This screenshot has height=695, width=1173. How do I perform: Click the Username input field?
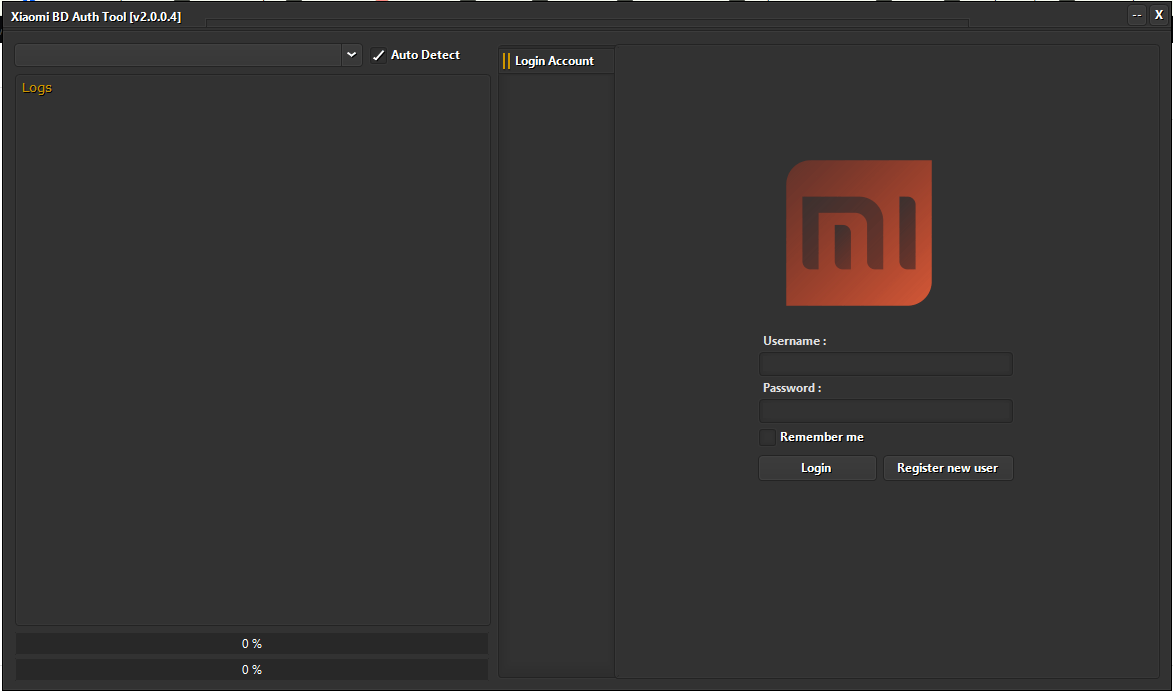click(884, 363)
